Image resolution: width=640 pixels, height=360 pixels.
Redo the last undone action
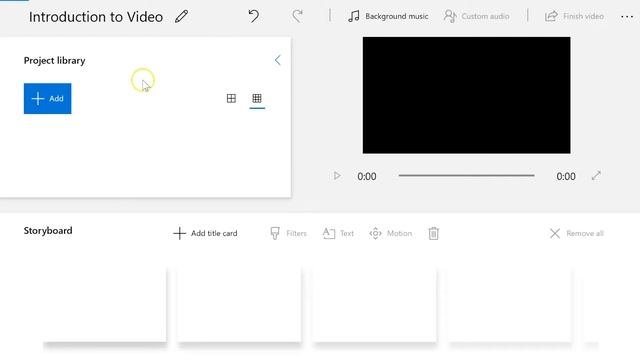298,16
